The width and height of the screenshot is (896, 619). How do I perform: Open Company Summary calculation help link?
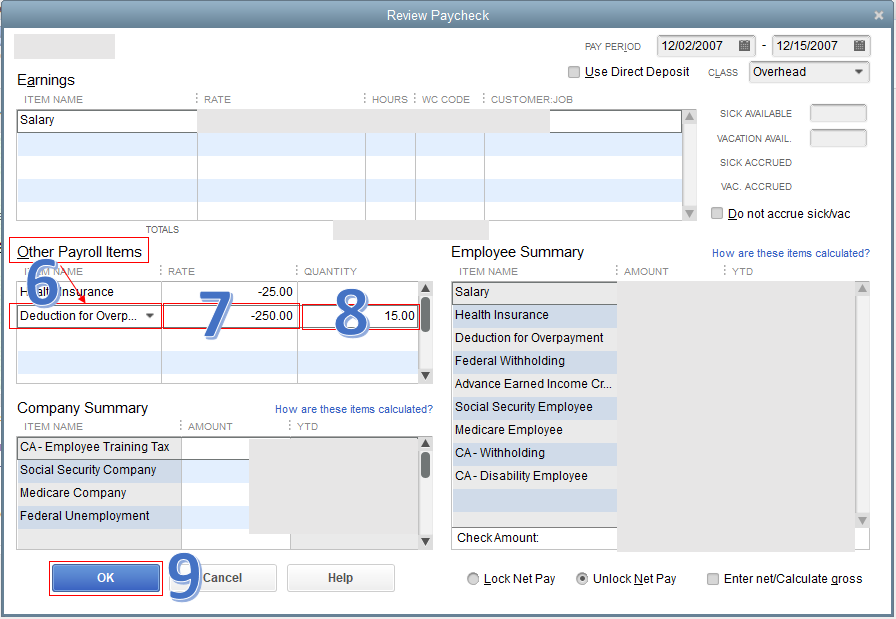[x=354, y=409]
